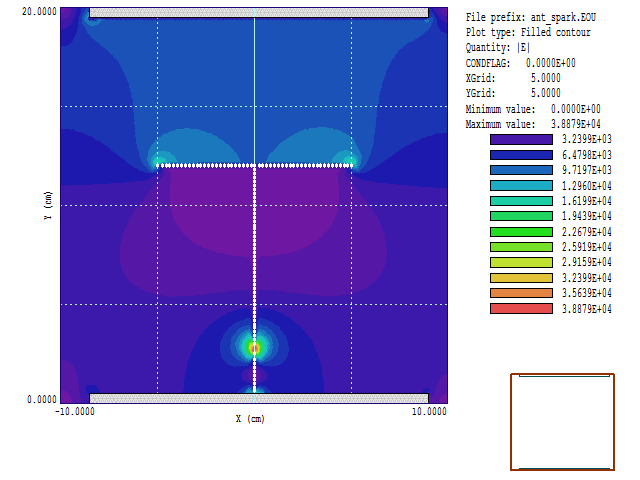Click the 1.2960E+04 cyan legend swatch
640x480 pixels.
coord(521,186)
